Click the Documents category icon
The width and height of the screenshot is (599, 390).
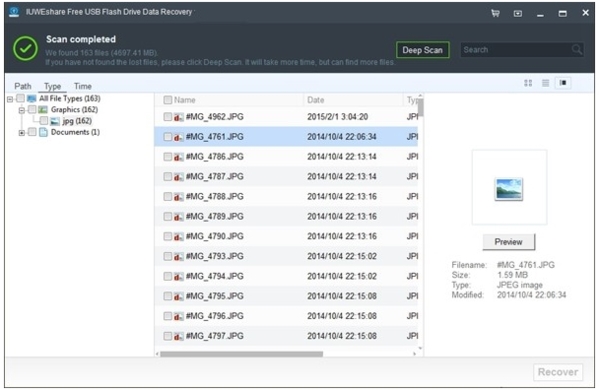tap(44, 132)
